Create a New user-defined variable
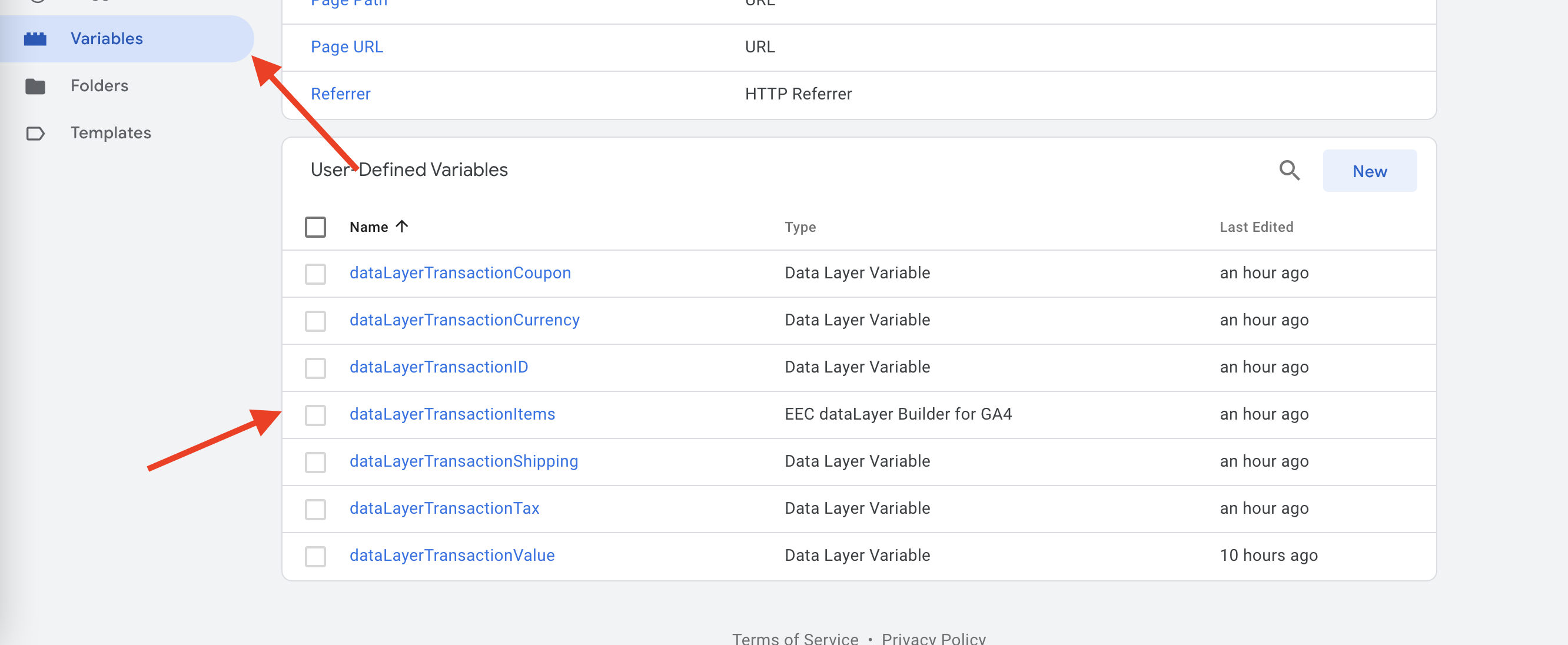This screenshot has width=1568, height=645. 1369,171
